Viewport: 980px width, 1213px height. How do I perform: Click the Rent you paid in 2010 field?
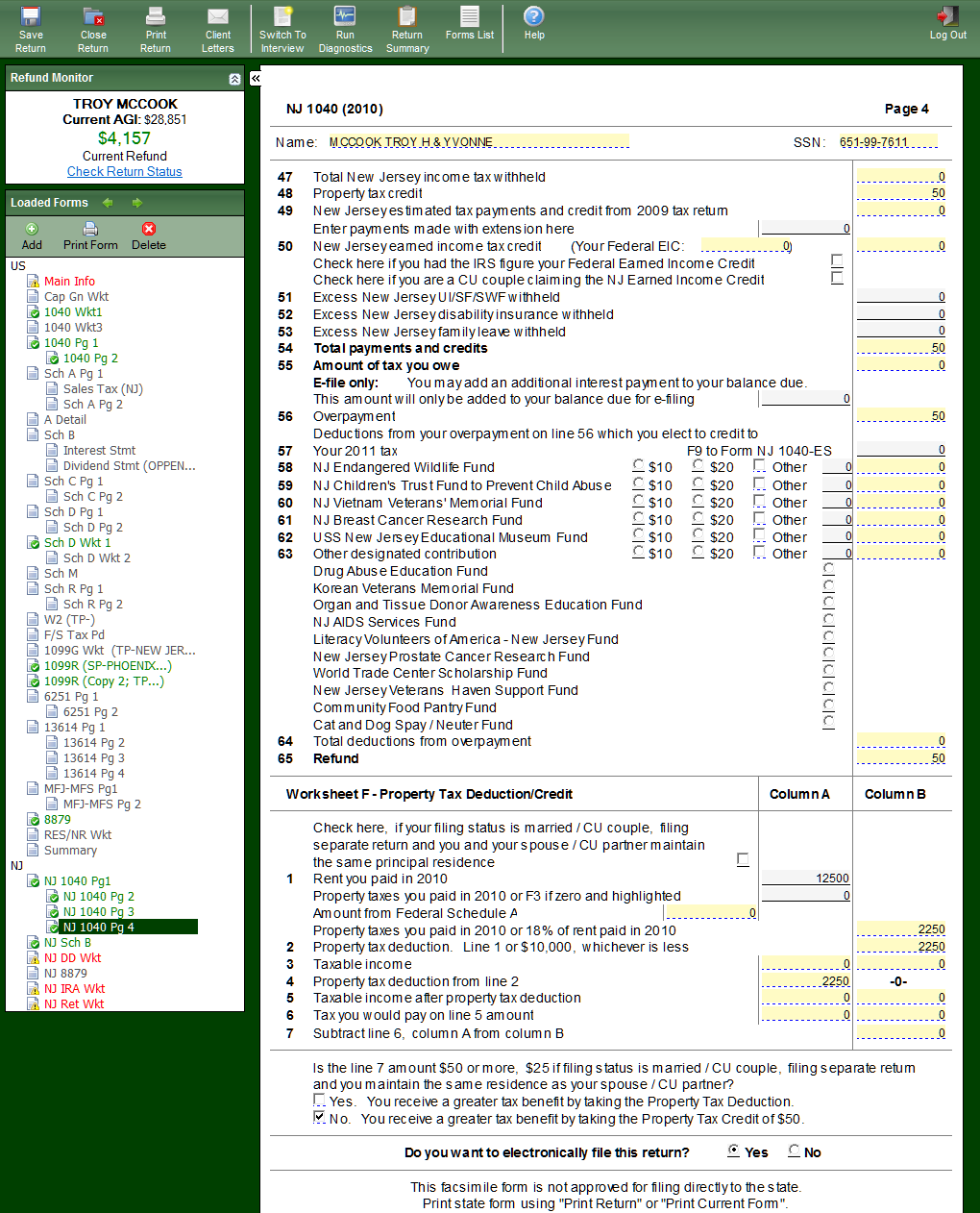(805, 878)
